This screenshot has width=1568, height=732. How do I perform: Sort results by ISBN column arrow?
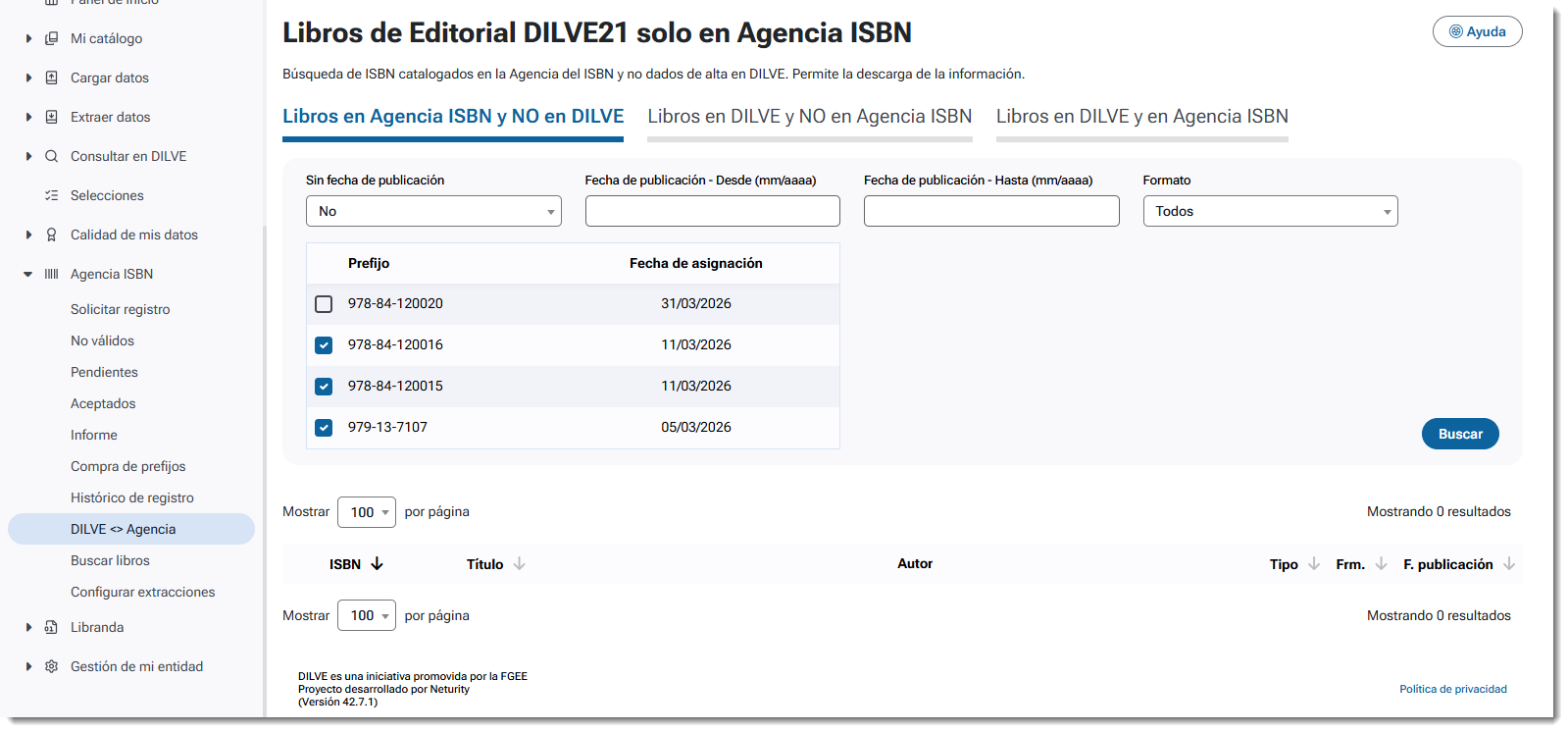(x=377, y=564)
